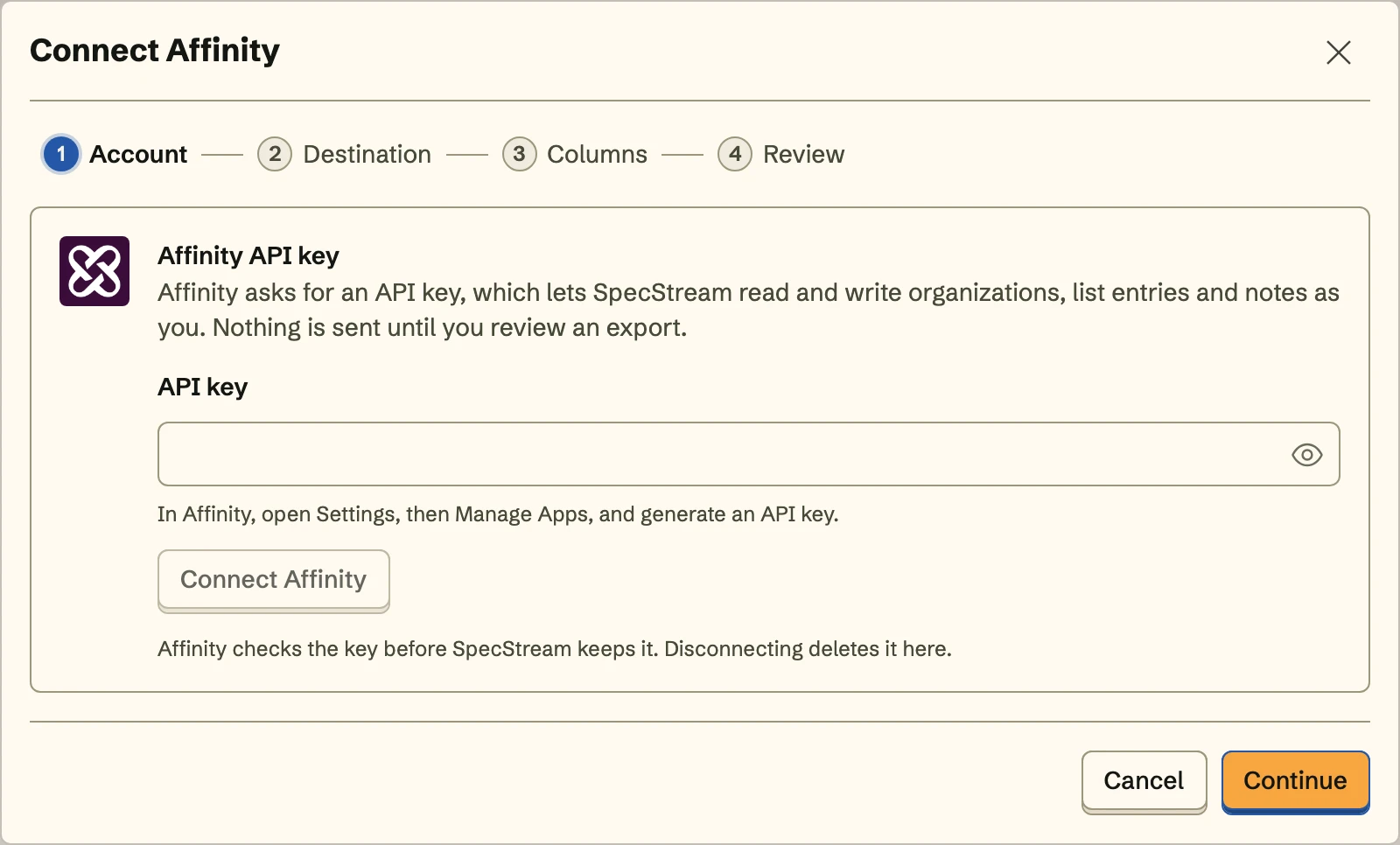Click the Affinity logo icon
The height and width of the screenshot is (845, 1400).
[94, 271]
